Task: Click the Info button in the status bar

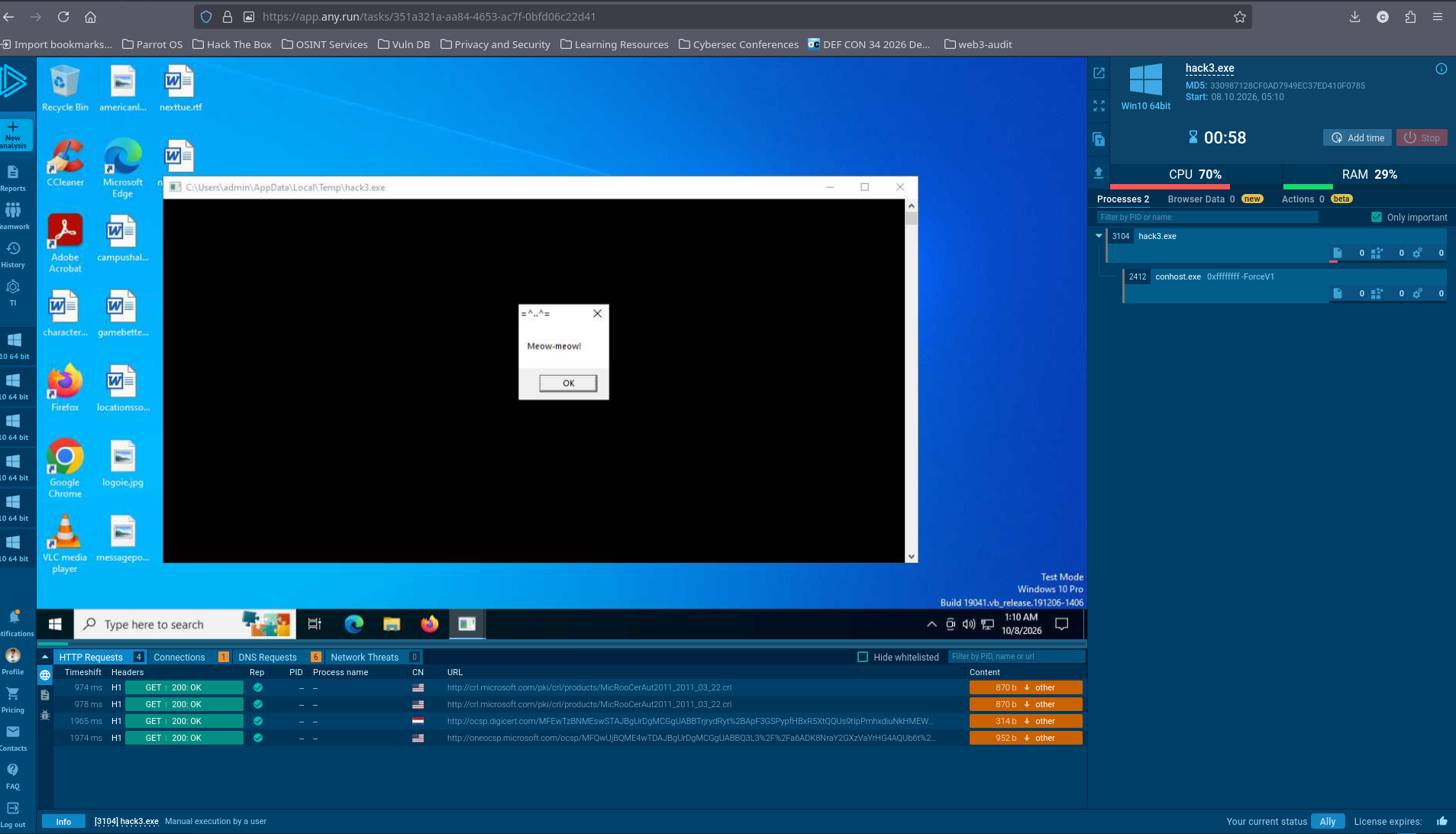Action: click(63, 821)
